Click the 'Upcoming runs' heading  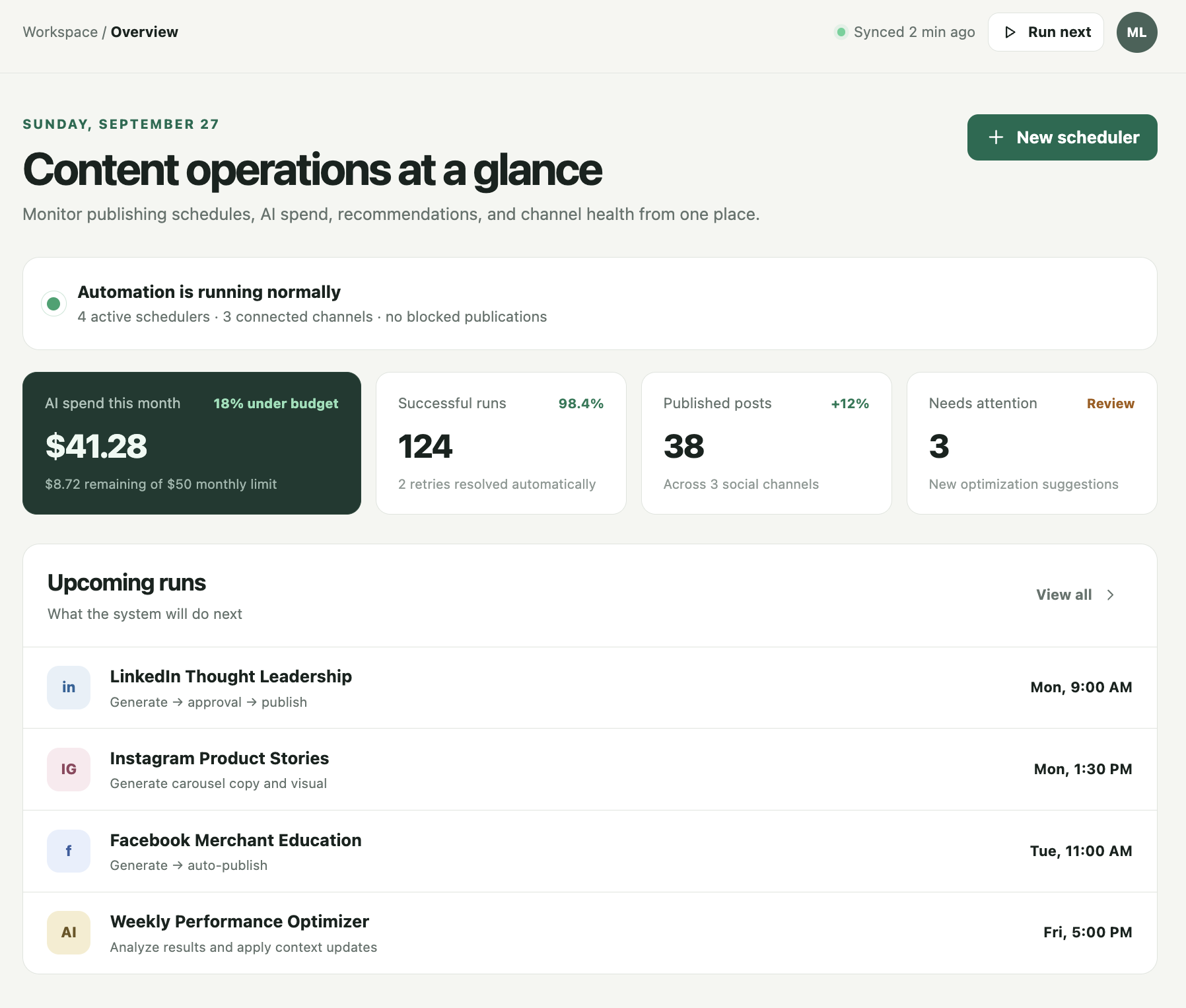coord(127,583)
